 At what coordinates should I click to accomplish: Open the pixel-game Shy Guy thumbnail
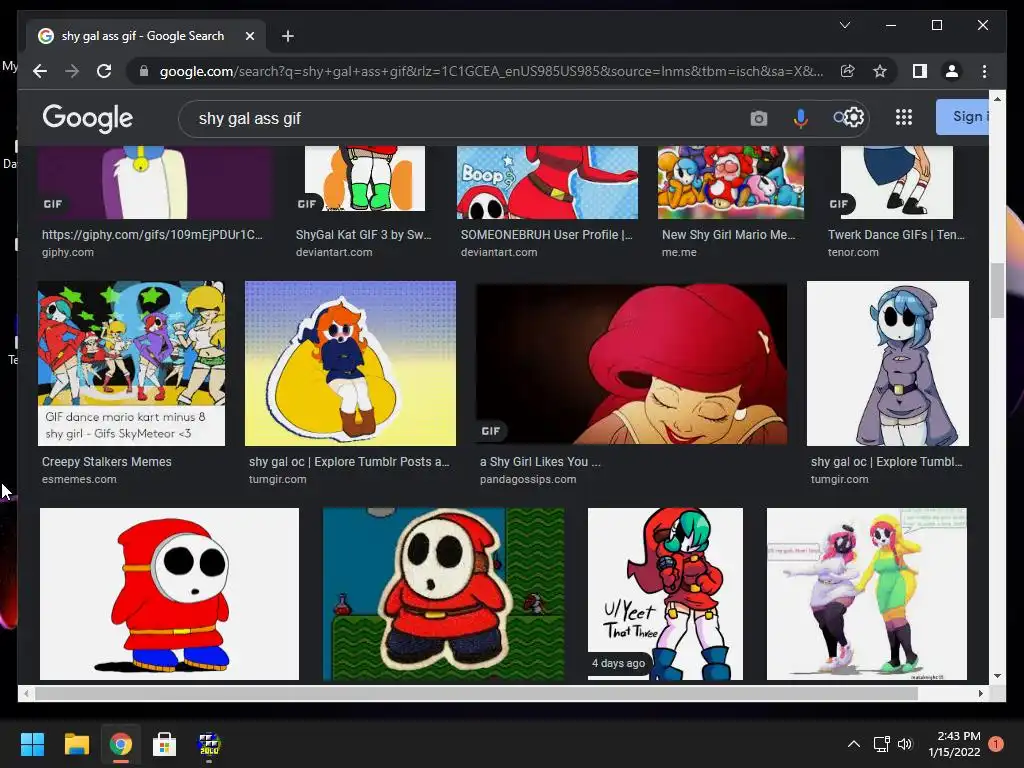tap(443, 594)
